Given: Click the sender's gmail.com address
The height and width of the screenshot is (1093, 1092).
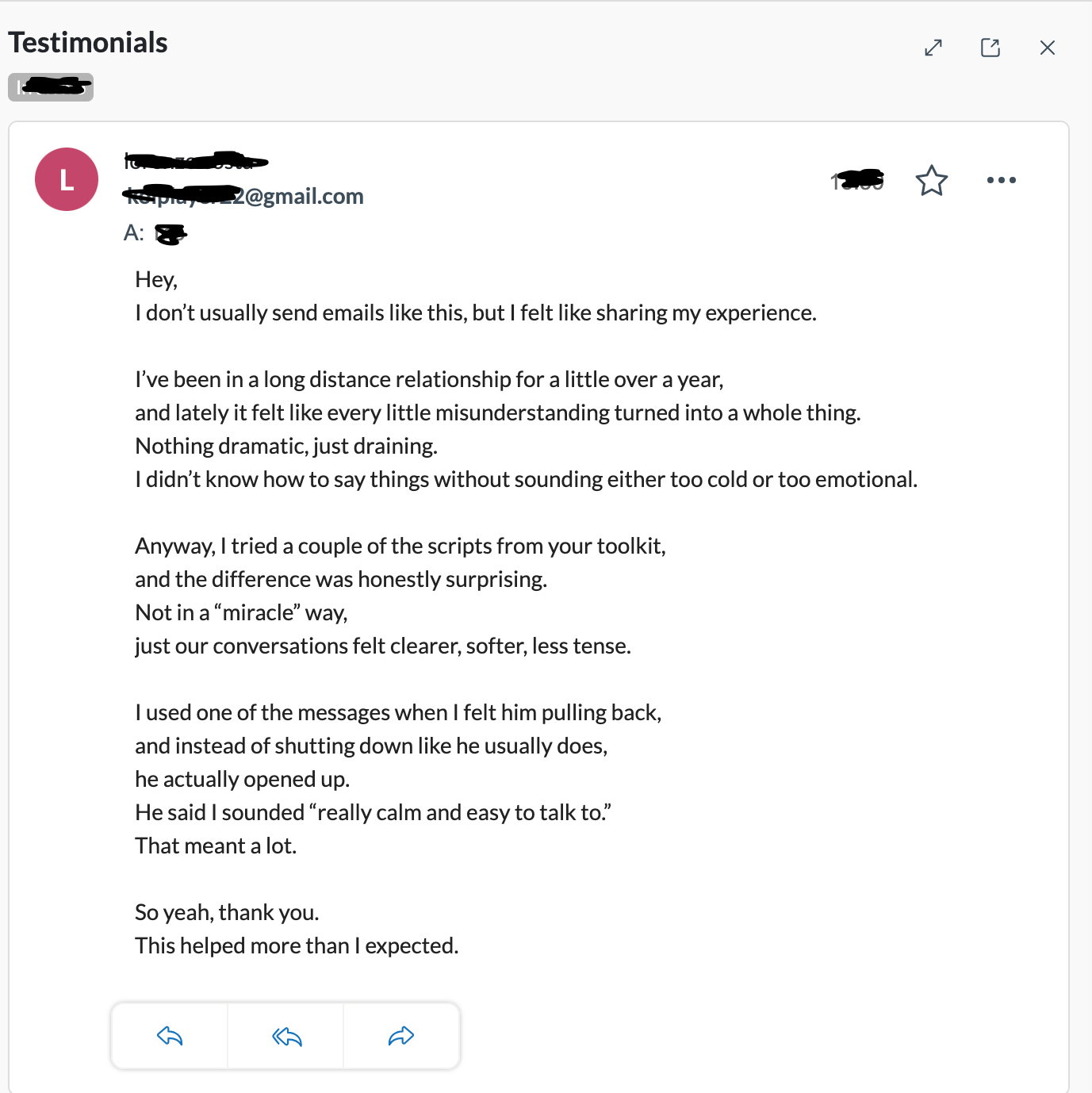Looking at the screenshot, I should coord(244,196).
